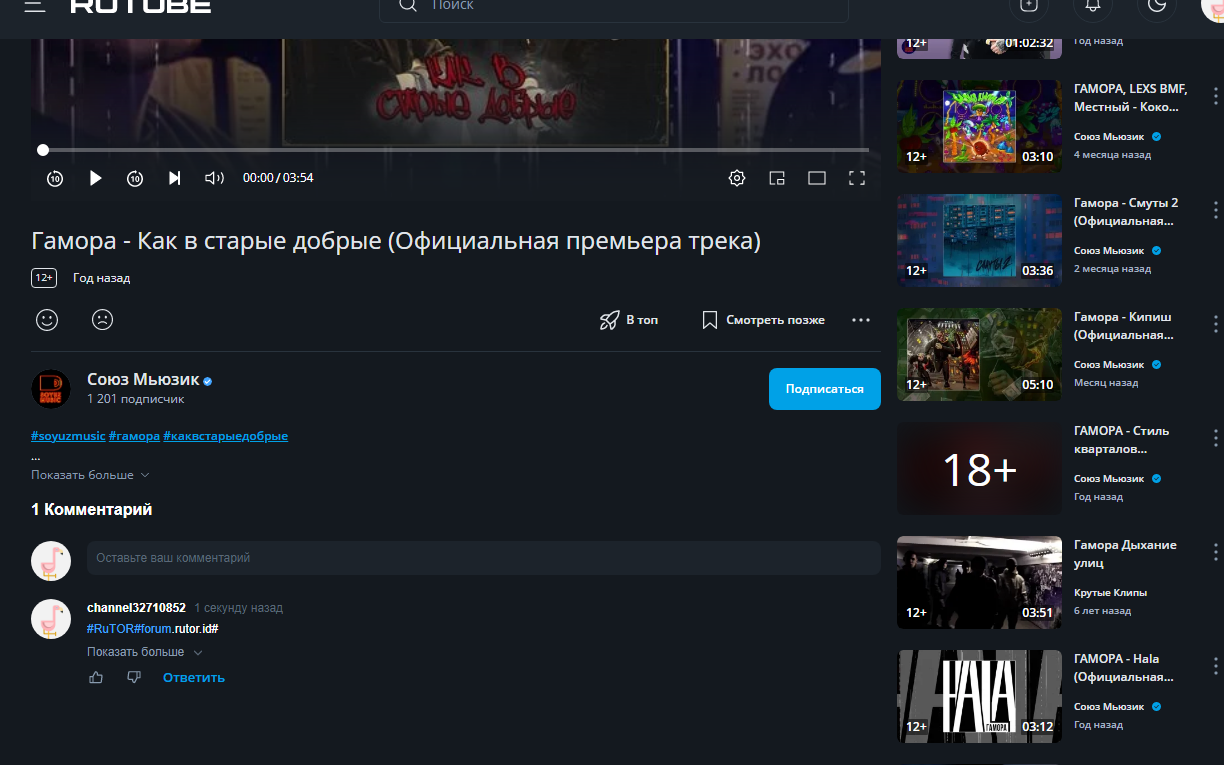The image size is (1224, 765).
Task: Reply to comment with Ответить
Action: tap(194, 678)
